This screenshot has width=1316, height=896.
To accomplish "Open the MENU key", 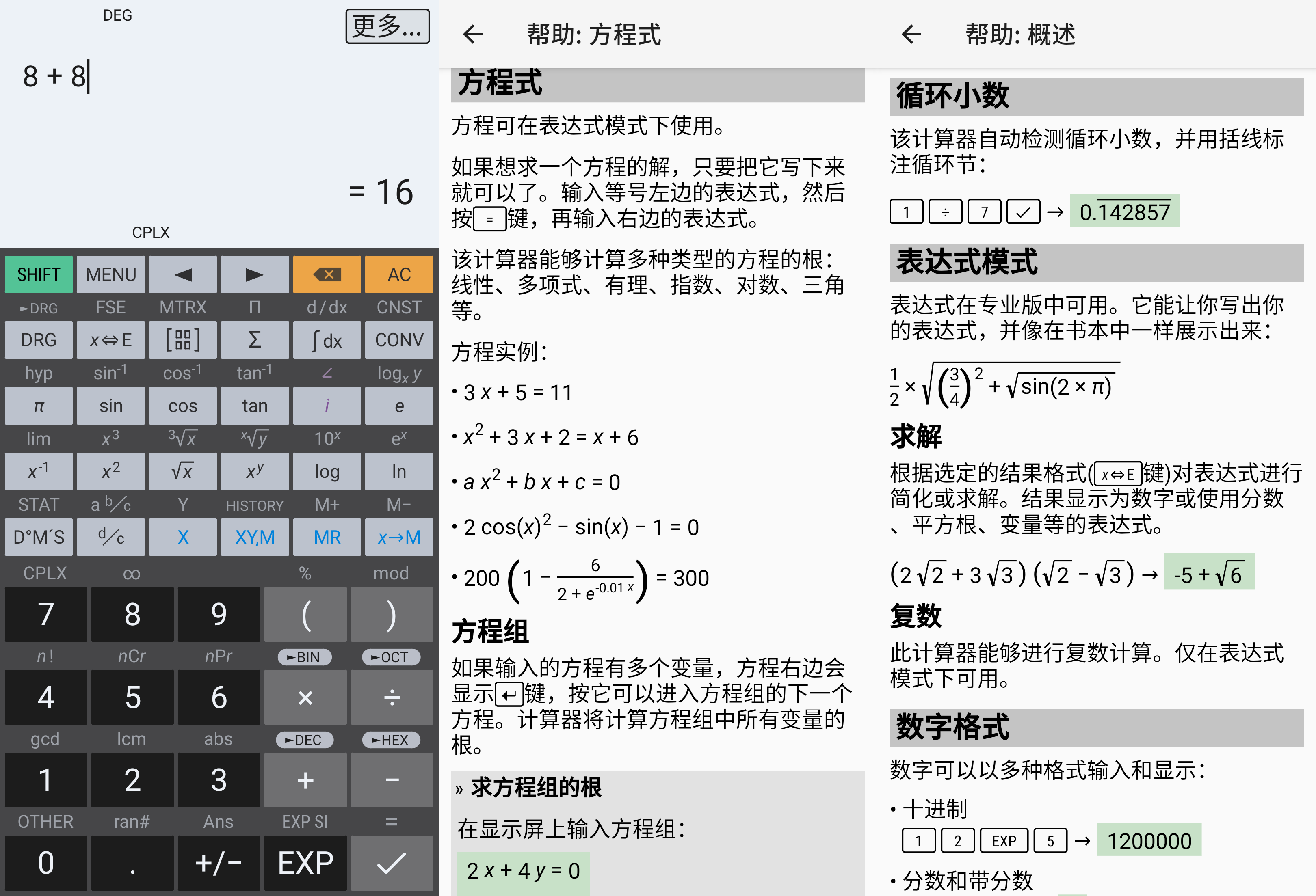I will (110, 274).
